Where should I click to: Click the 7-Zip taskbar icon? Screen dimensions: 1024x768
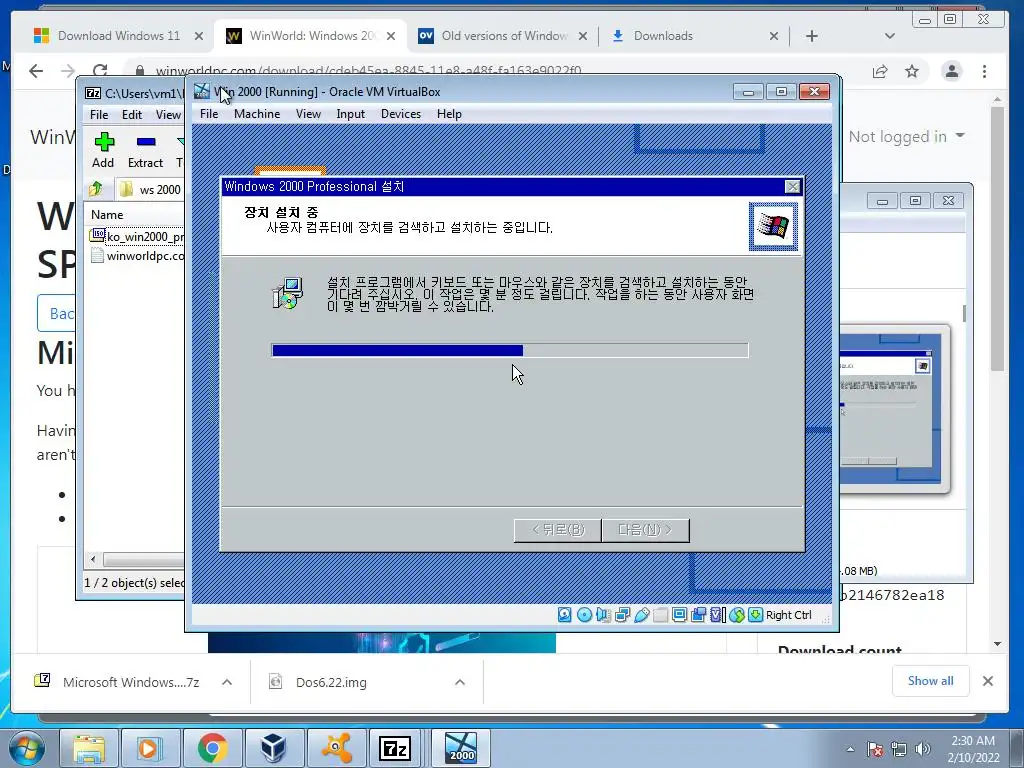[397, 748]
